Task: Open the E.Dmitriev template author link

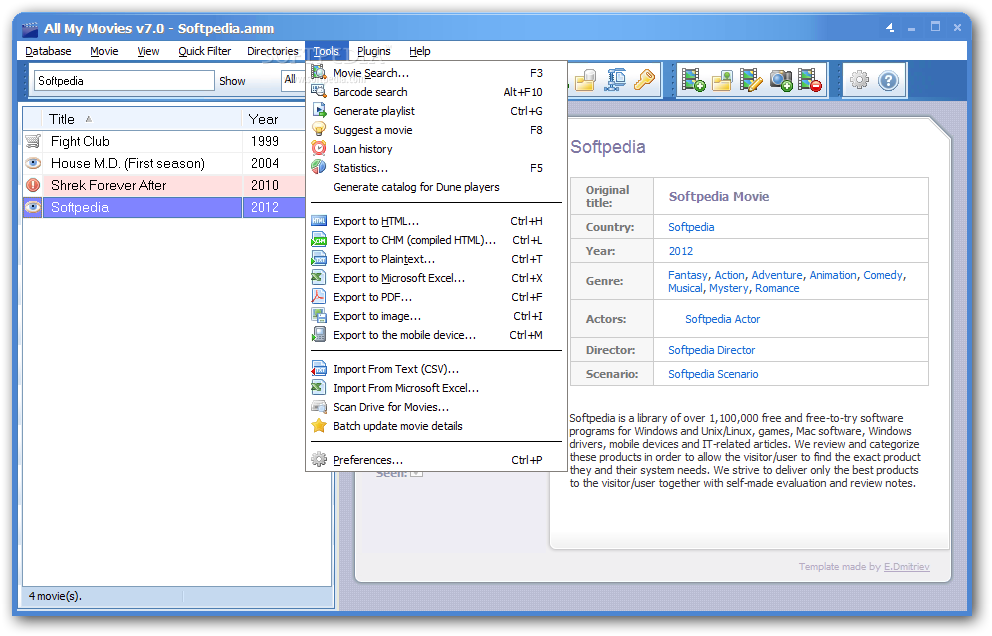Action: (907, 566)
